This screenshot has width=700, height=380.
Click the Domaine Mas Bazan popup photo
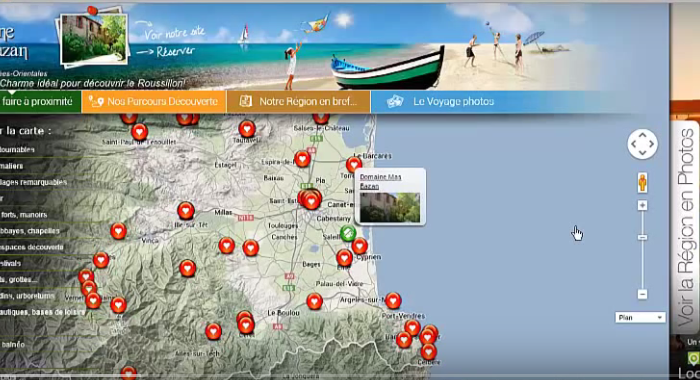click(x=390, y=207)
